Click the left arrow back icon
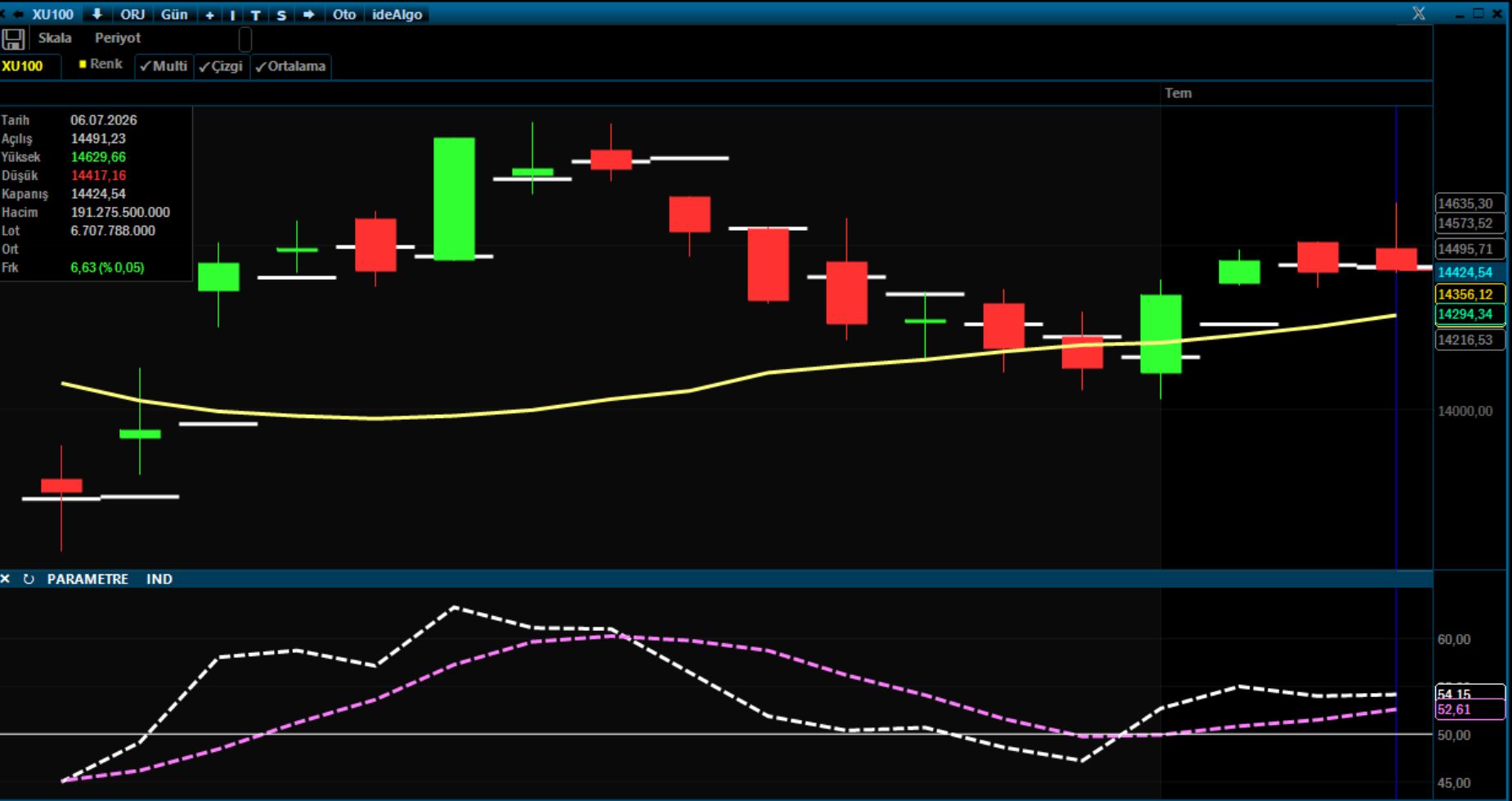Screen dimensions: 1512x801 17,14
